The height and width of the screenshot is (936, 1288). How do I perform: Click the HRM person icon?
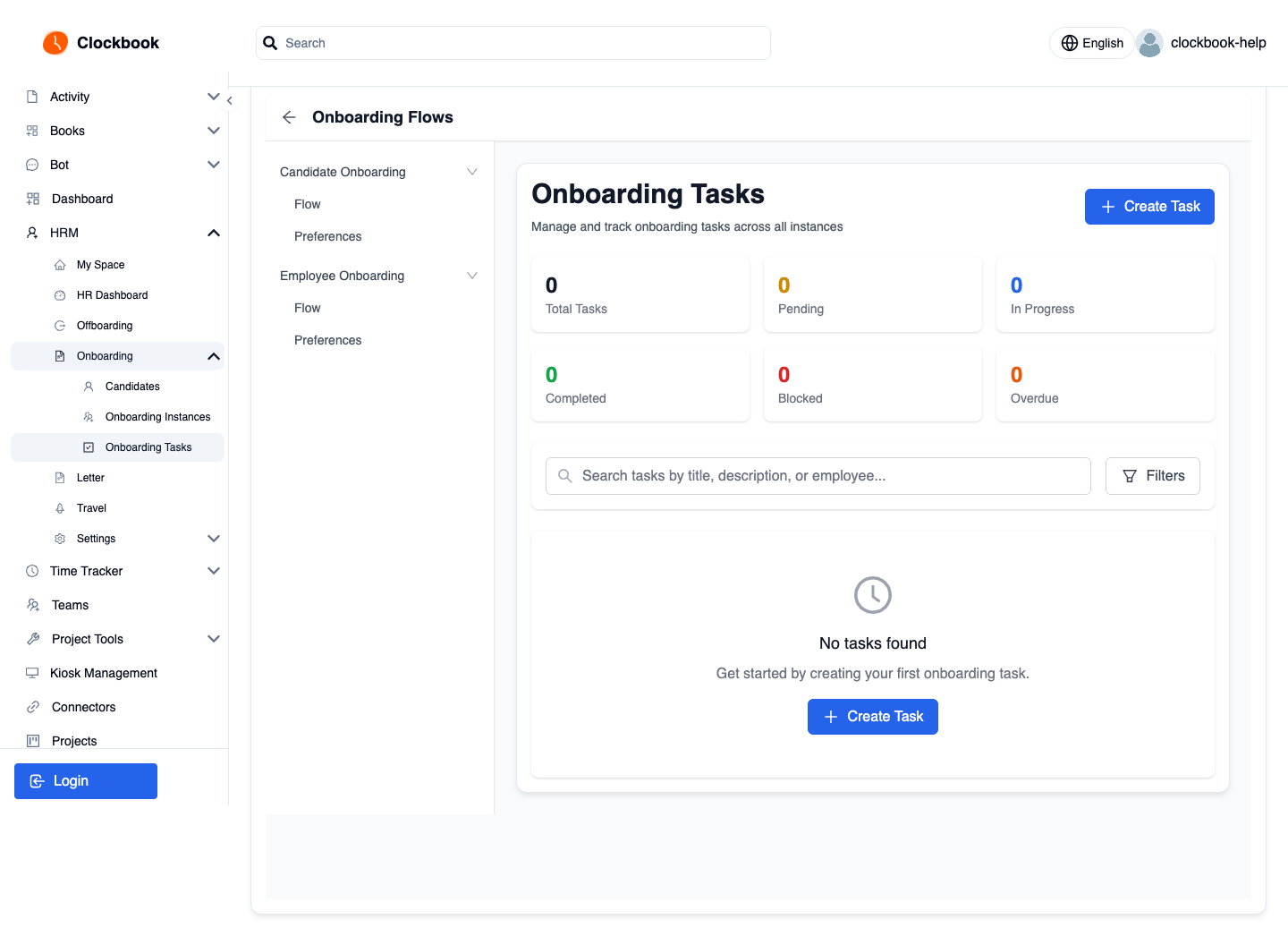pyautogui.click(x=32, y=233)
